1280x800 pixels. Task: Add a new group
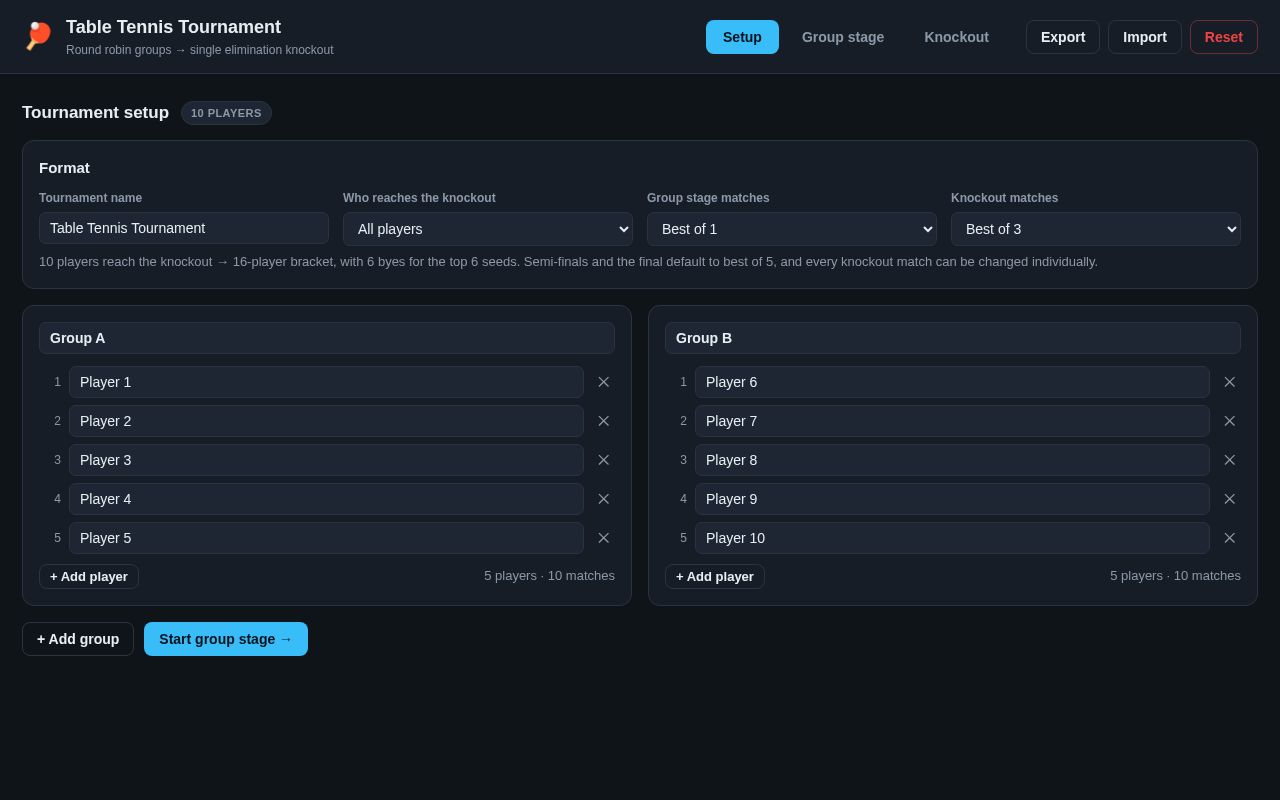[x=78, y=639]
